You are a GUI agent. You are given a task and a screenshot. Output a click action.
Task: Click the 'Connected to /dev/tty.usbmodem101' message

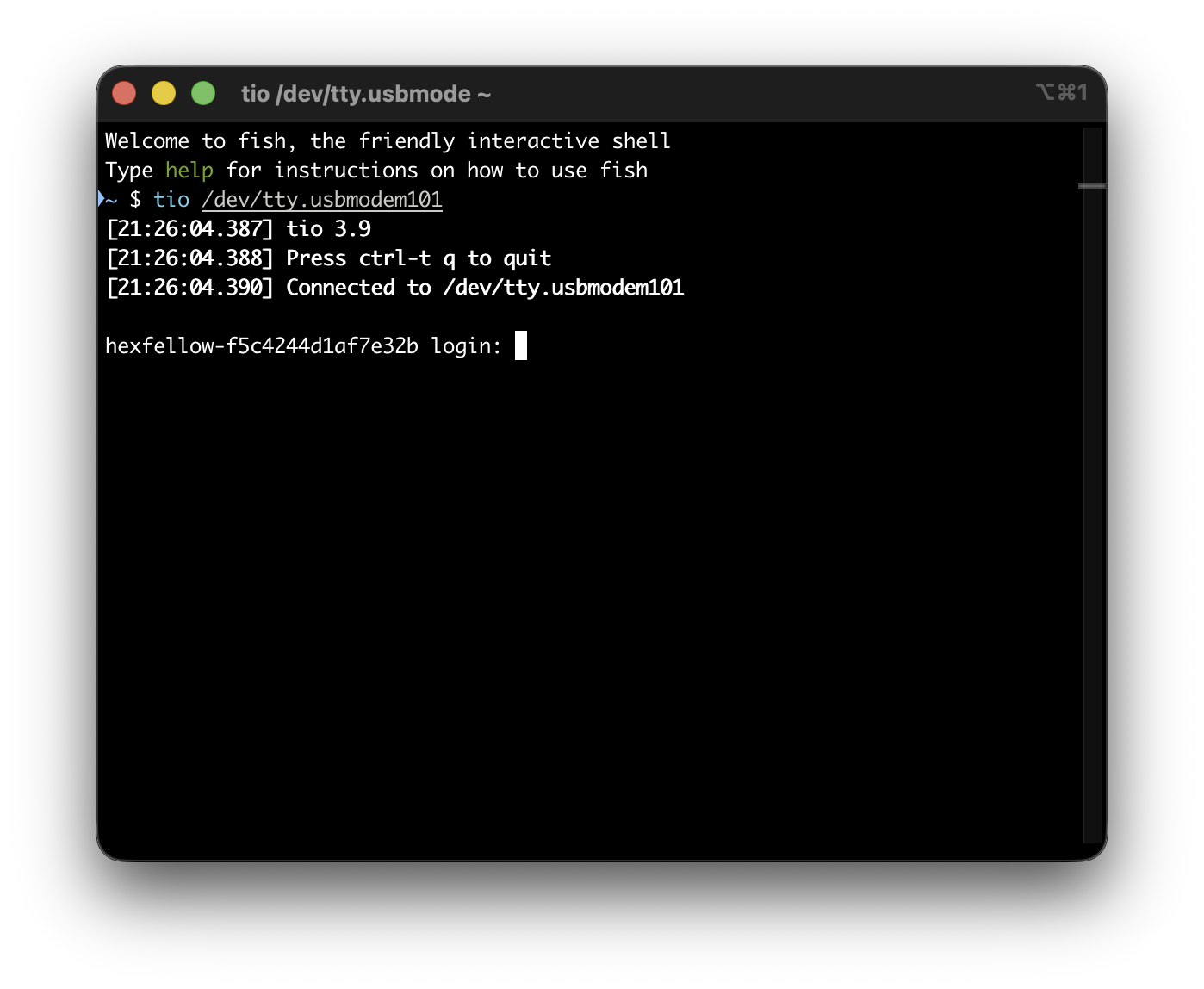point(485,288)
